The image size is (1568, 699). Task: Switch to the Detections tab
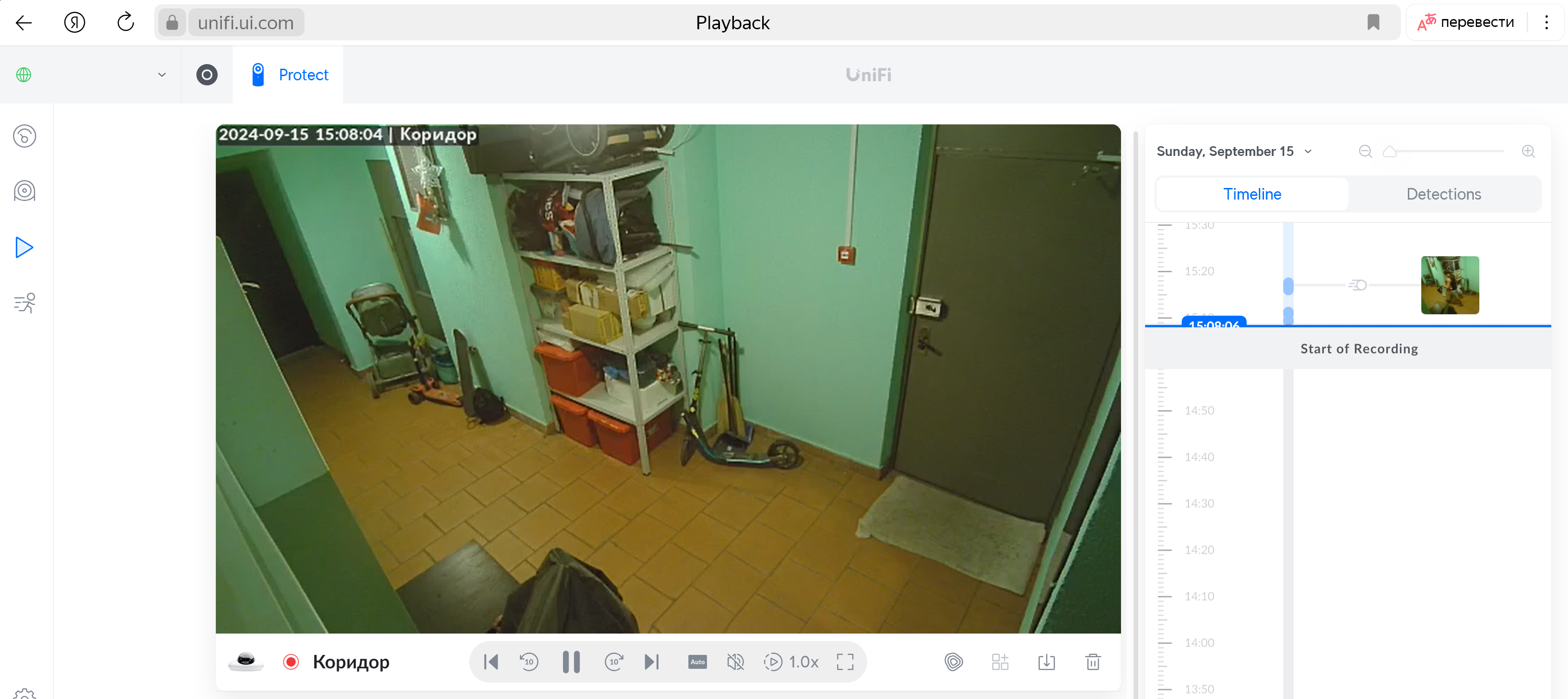coord(1443,194)
